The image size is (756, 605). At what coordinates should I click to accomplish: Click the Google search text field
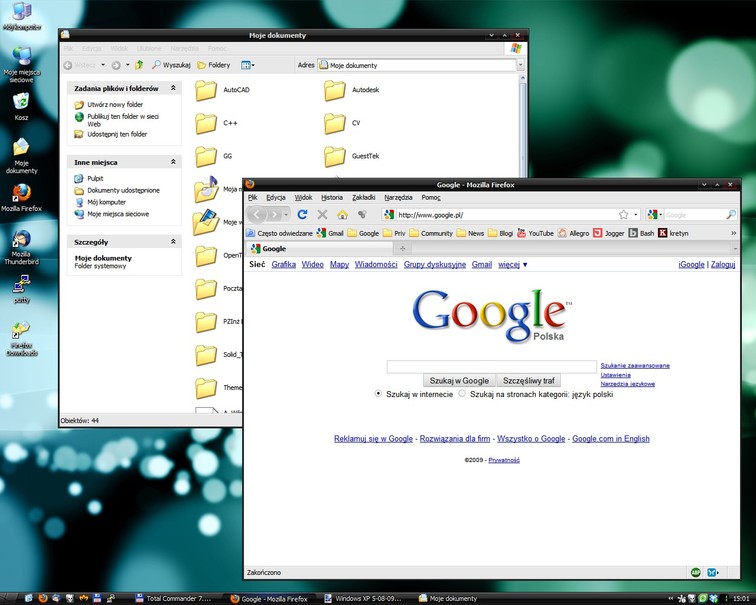491,367
